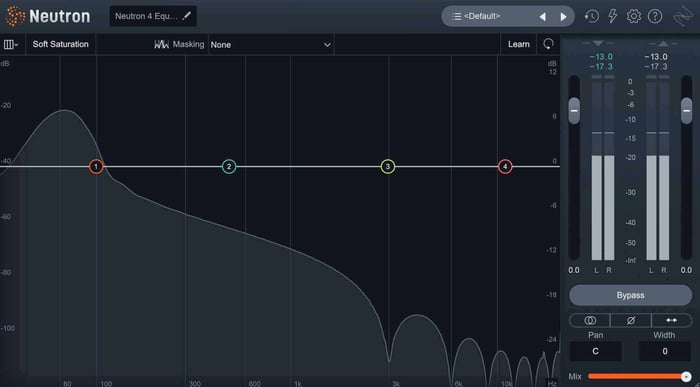Click the input peak value -13.0
Screen dimensions: 700x387
[601, 57]
